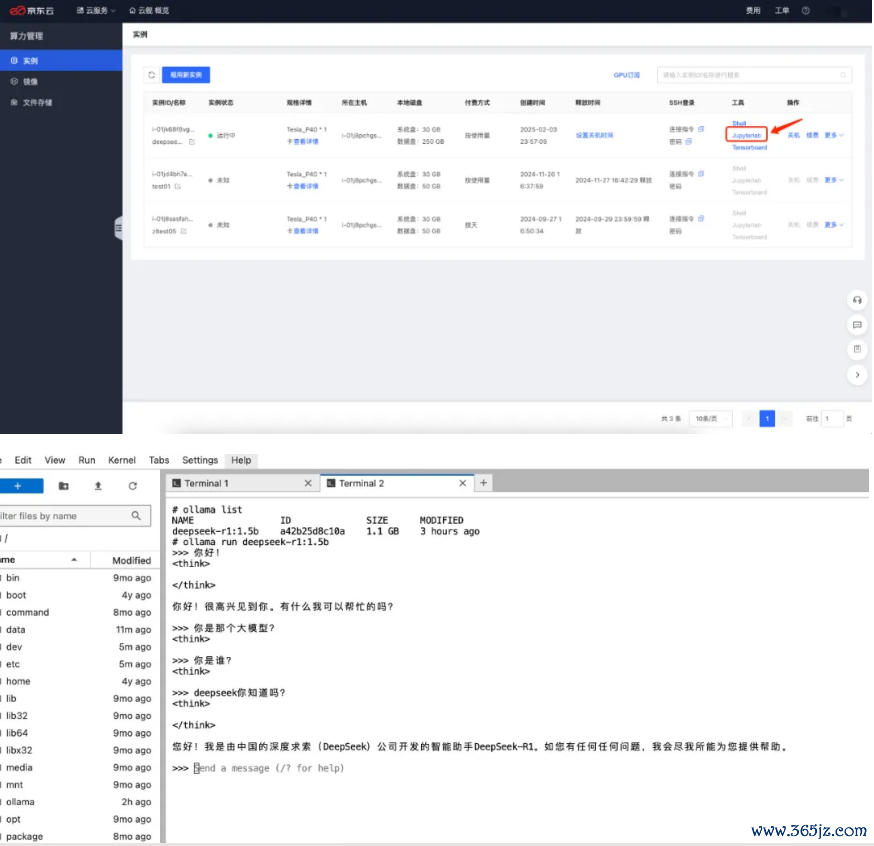Image resolution: width=874 pixels, height=846 pixels.
Task: Open the Edit menu in JupyterLab
Action: pyautogui.click(x=23, y=460)
